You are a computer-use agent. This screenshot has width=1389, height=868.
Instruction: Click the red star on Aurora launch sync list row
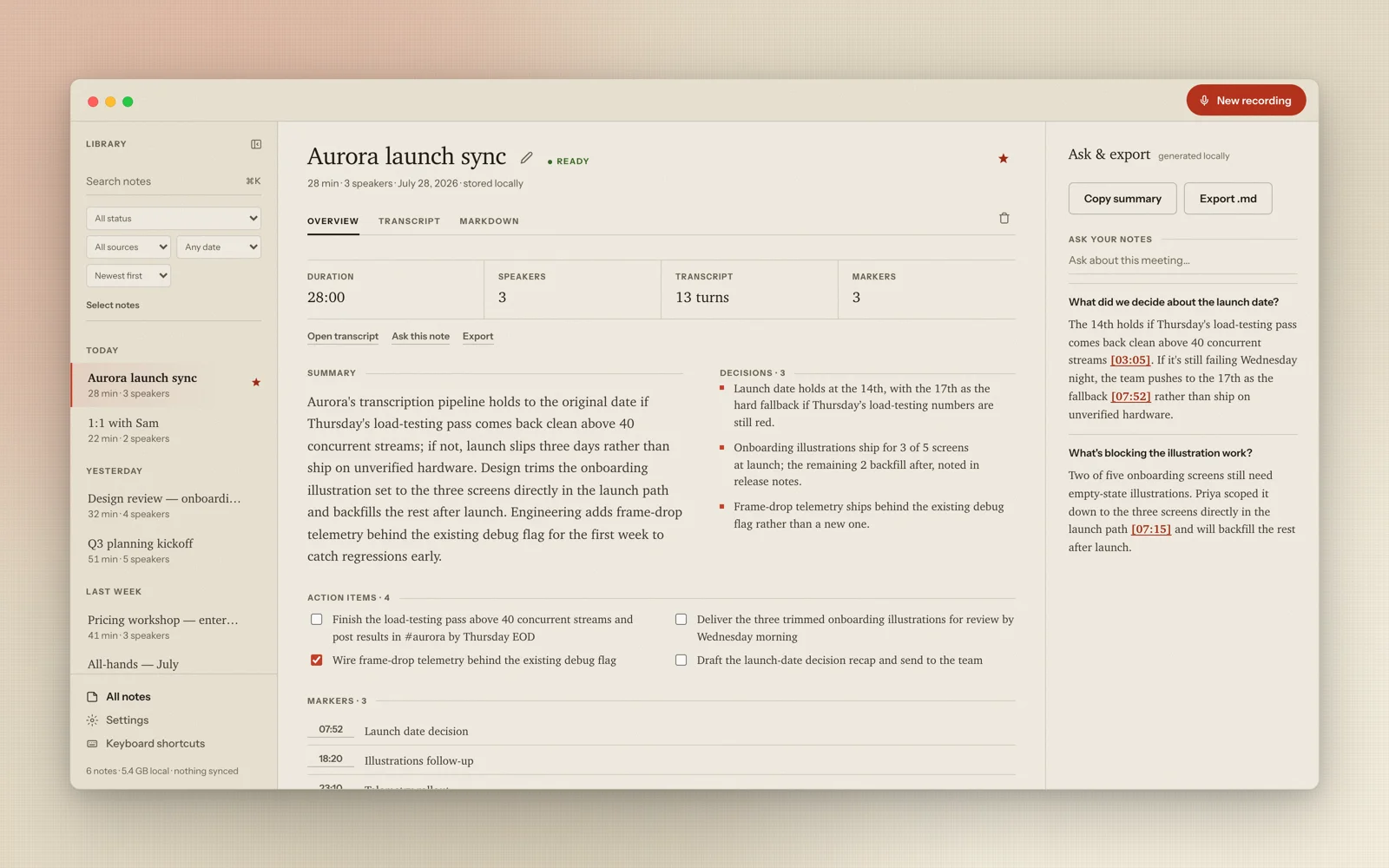256,382
